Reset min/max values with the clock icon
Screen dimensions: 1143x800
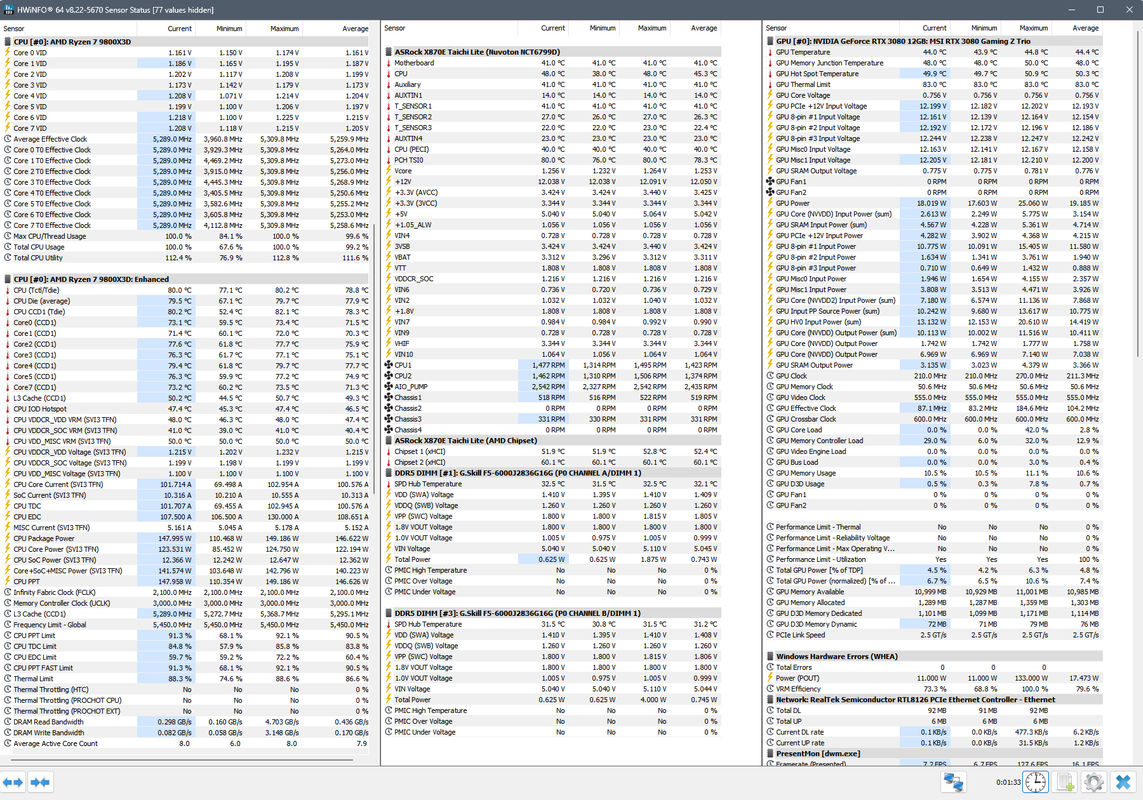point(1035,782)
